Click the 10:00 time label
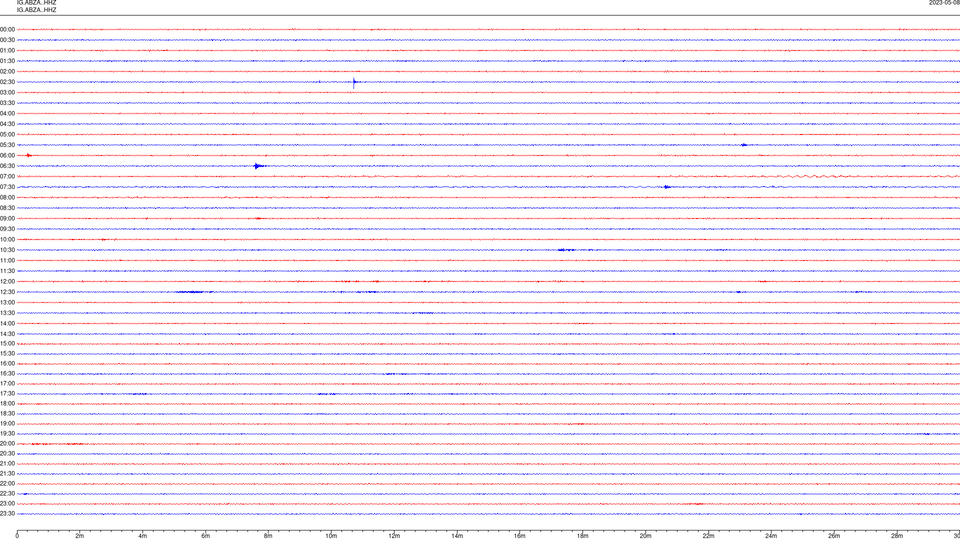Viewport: 960px width, 540px height. (7, 239)
